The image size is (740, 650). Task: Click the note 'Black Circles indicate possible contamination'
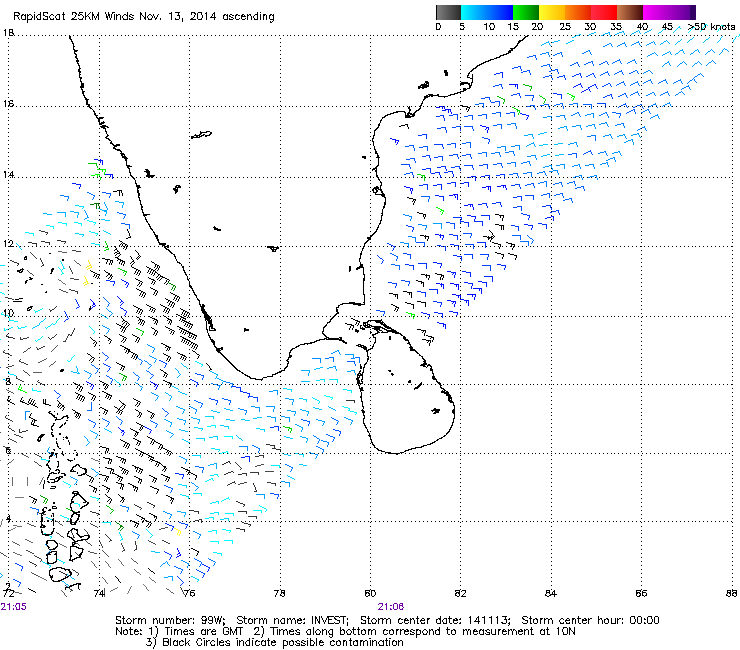click(283, 642)
